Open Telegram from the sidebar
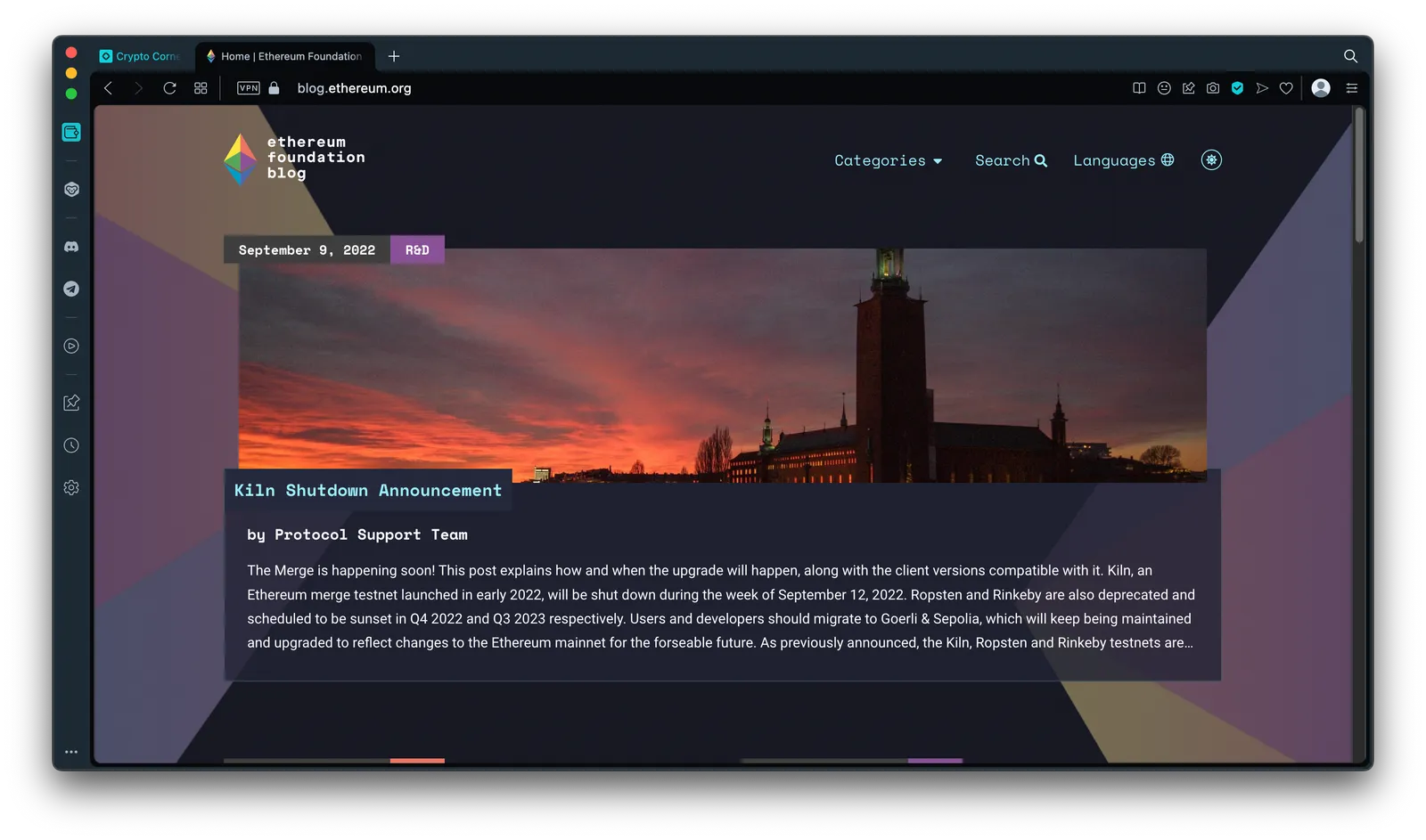The width and height of the screenshot is (1426, 840). pyautogui.click(x=71, y=289)
